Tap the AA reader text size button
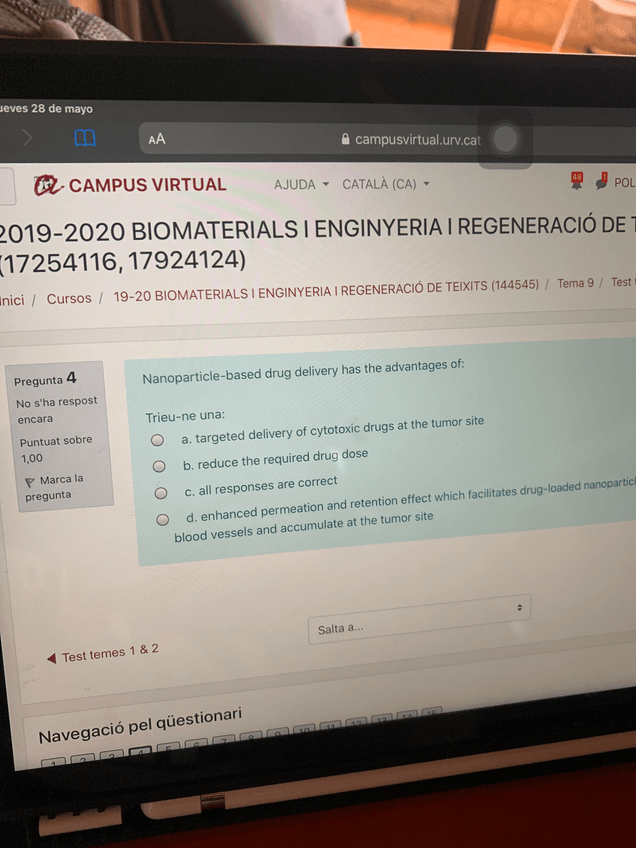This screenshot has height=848, width=636. pos(157,139)
